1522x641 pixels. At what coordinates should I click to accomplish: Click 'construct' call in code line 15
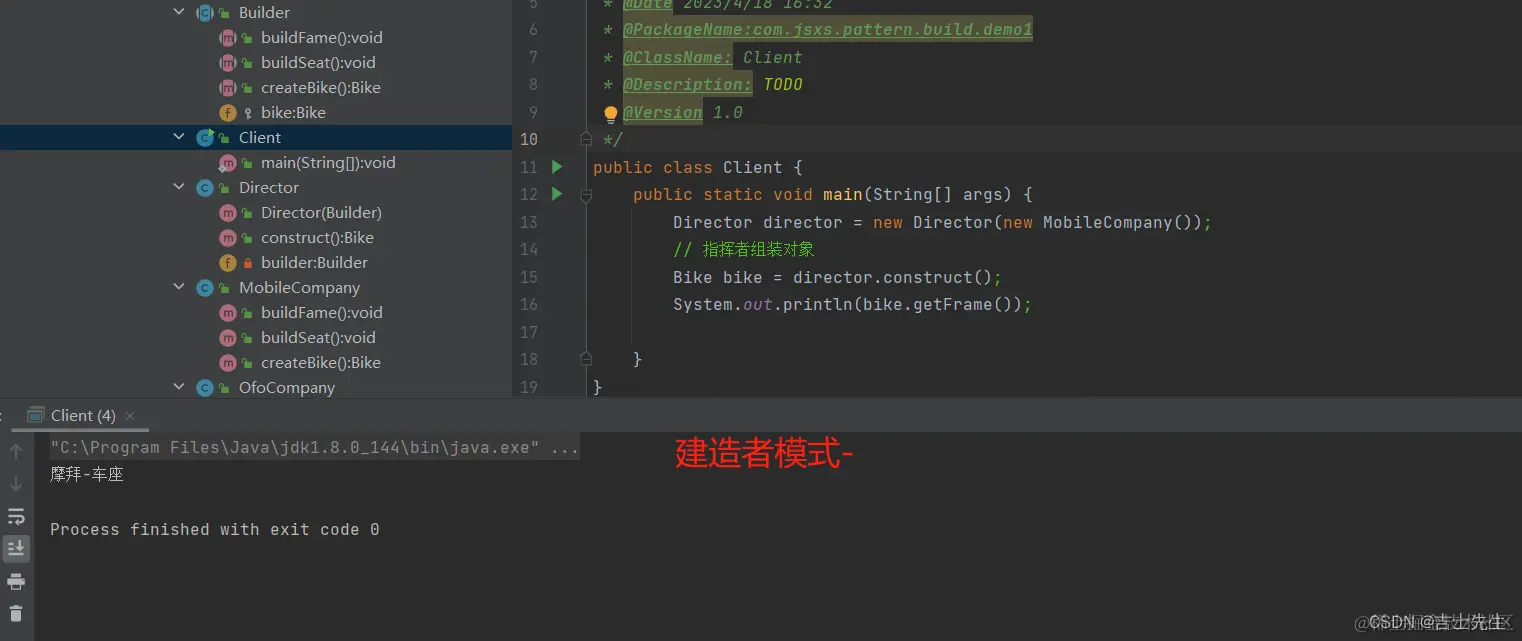pyautogui.click(x=928, y=277)
